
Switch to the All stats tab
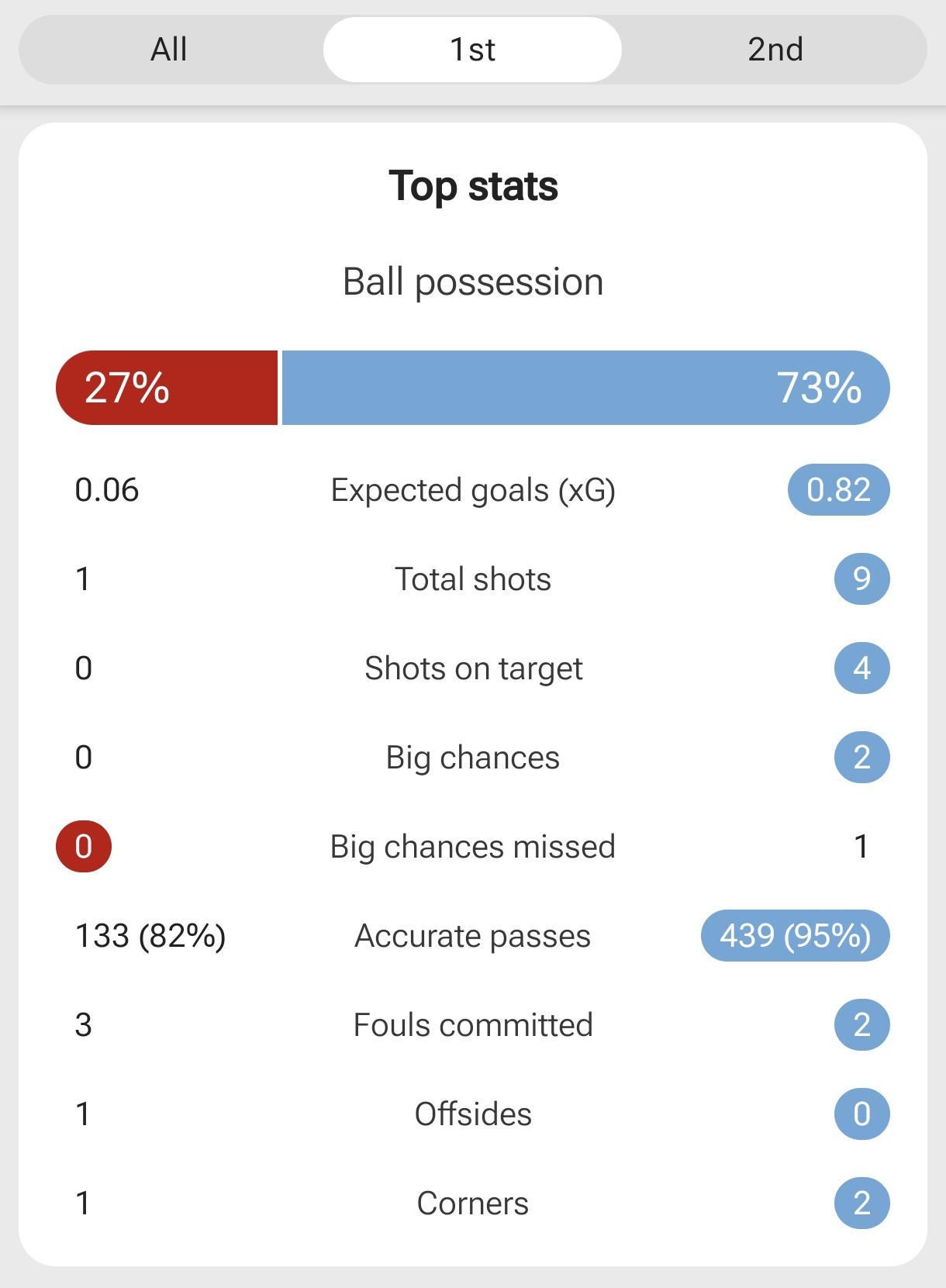coord(168,50)
